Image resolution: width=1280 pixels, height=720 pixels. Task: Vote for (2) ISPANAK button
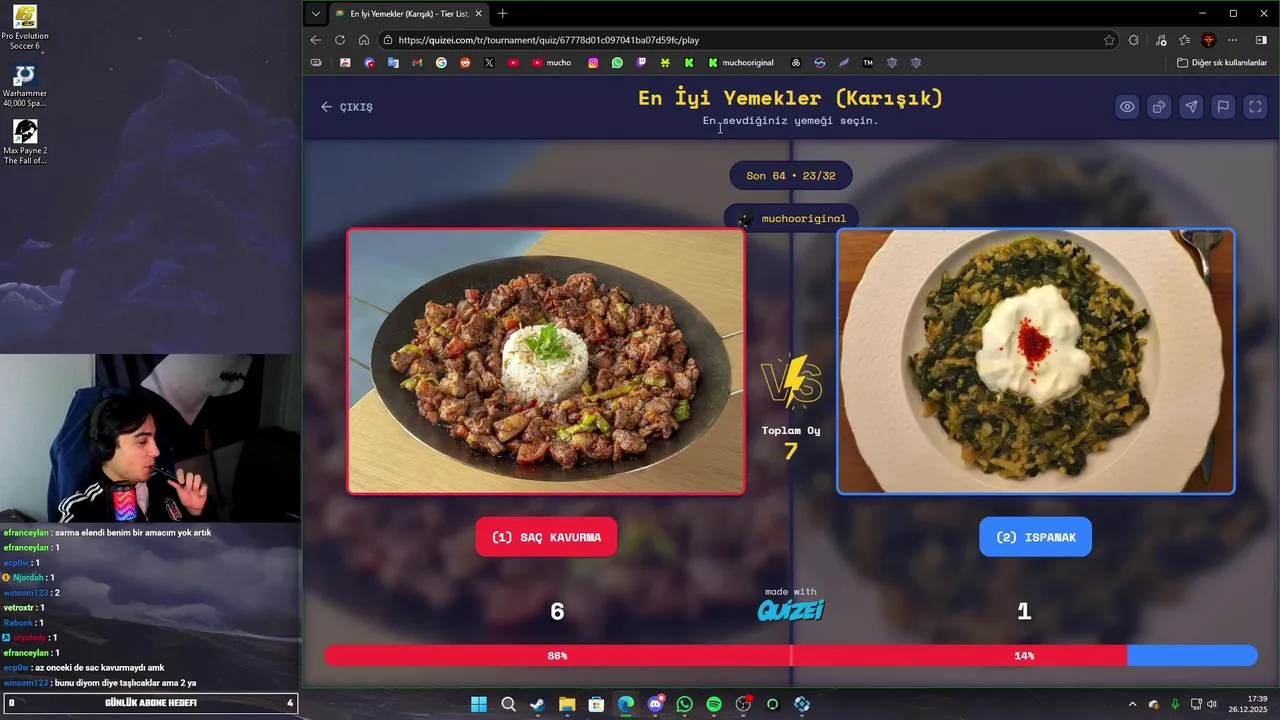(x=1035, y=537)
